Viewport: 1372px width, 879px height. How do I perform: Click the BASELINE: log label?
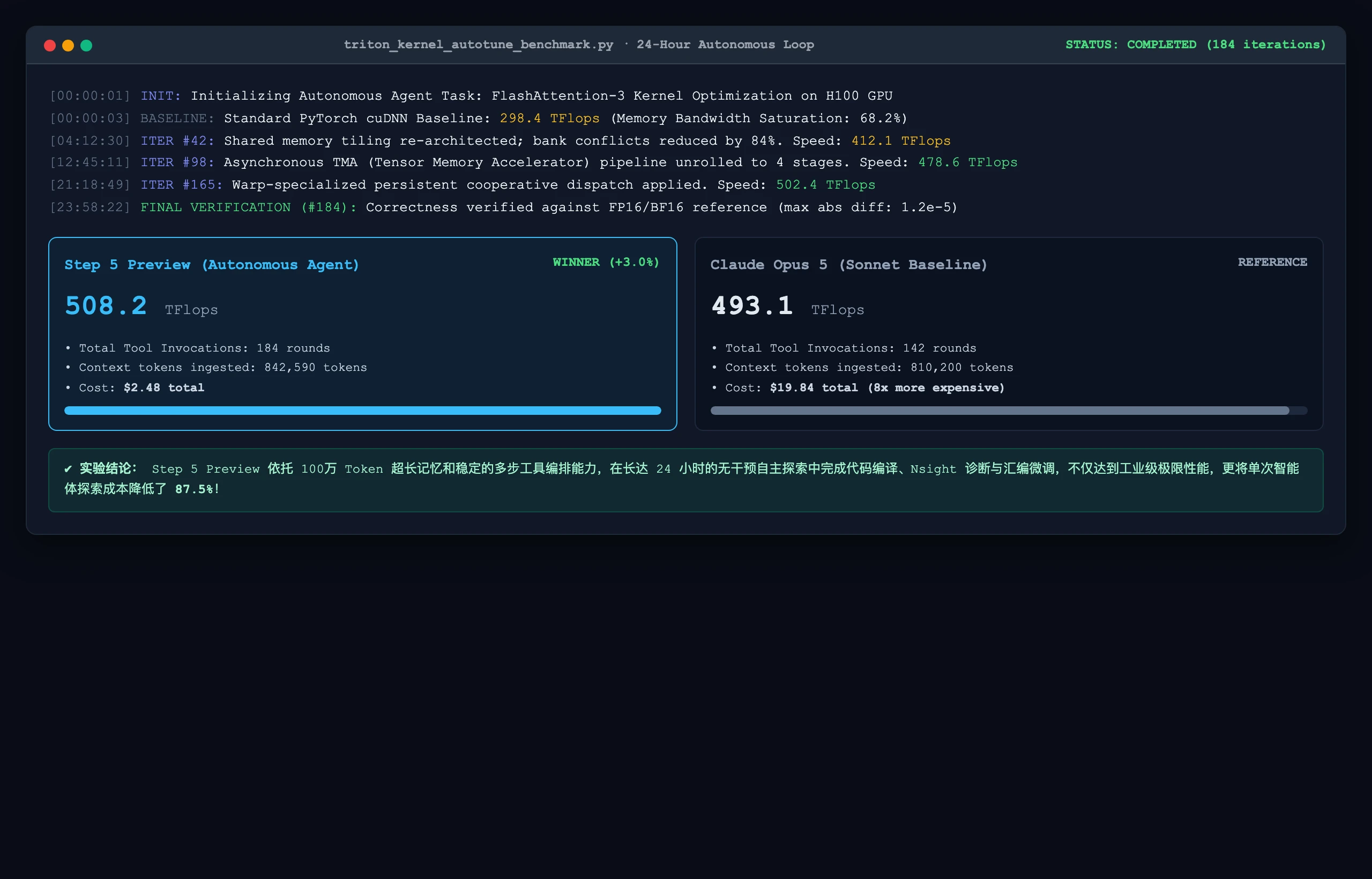pyautogui.click(x=177, y=118)
